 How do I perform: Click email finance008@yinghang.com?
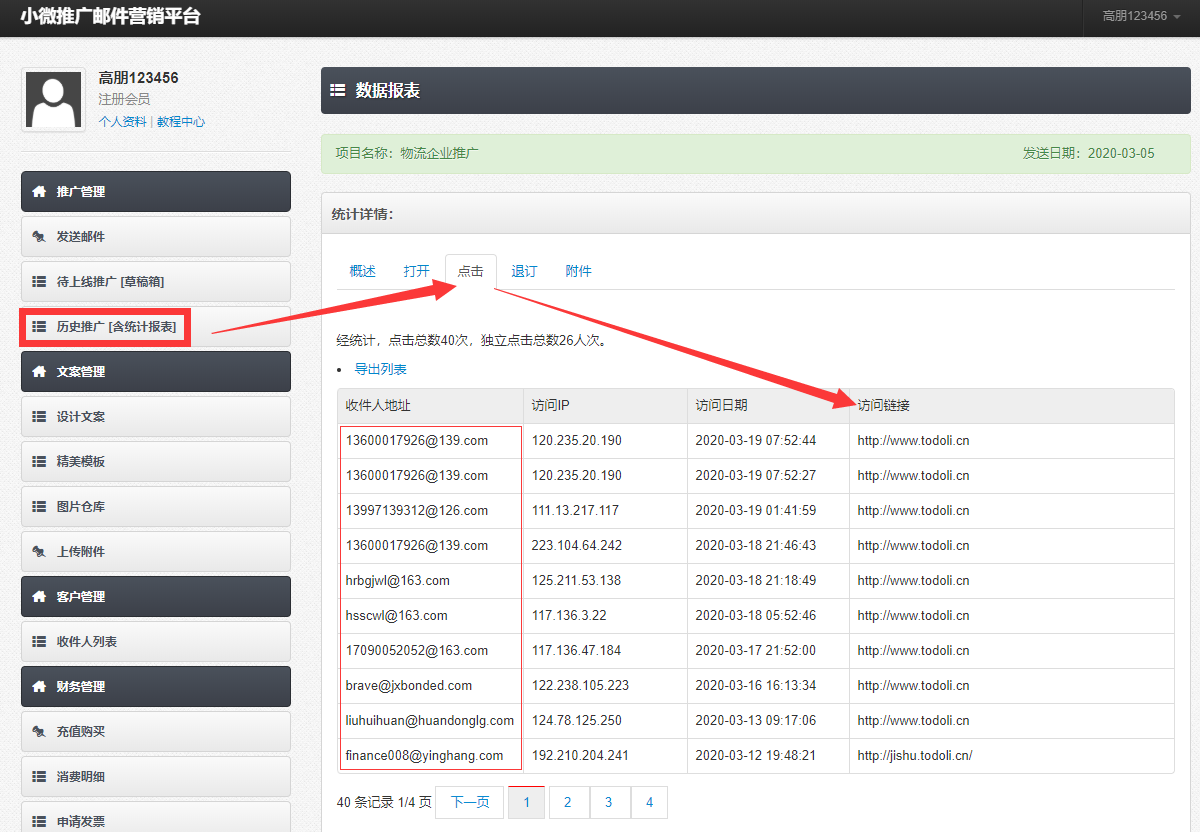click(x=425, y=756)
